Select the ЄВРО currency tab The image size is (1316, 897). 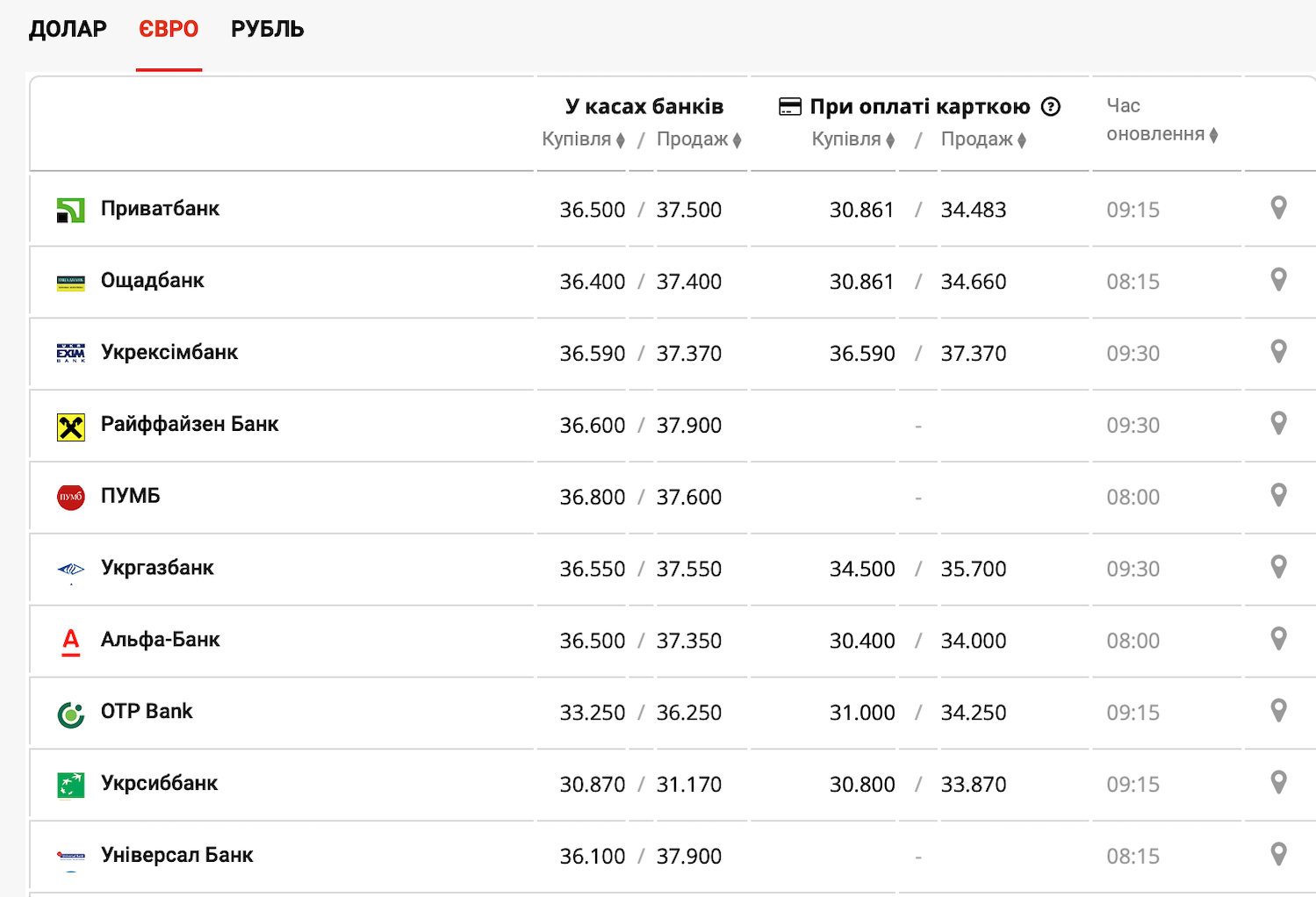[169, 29]
